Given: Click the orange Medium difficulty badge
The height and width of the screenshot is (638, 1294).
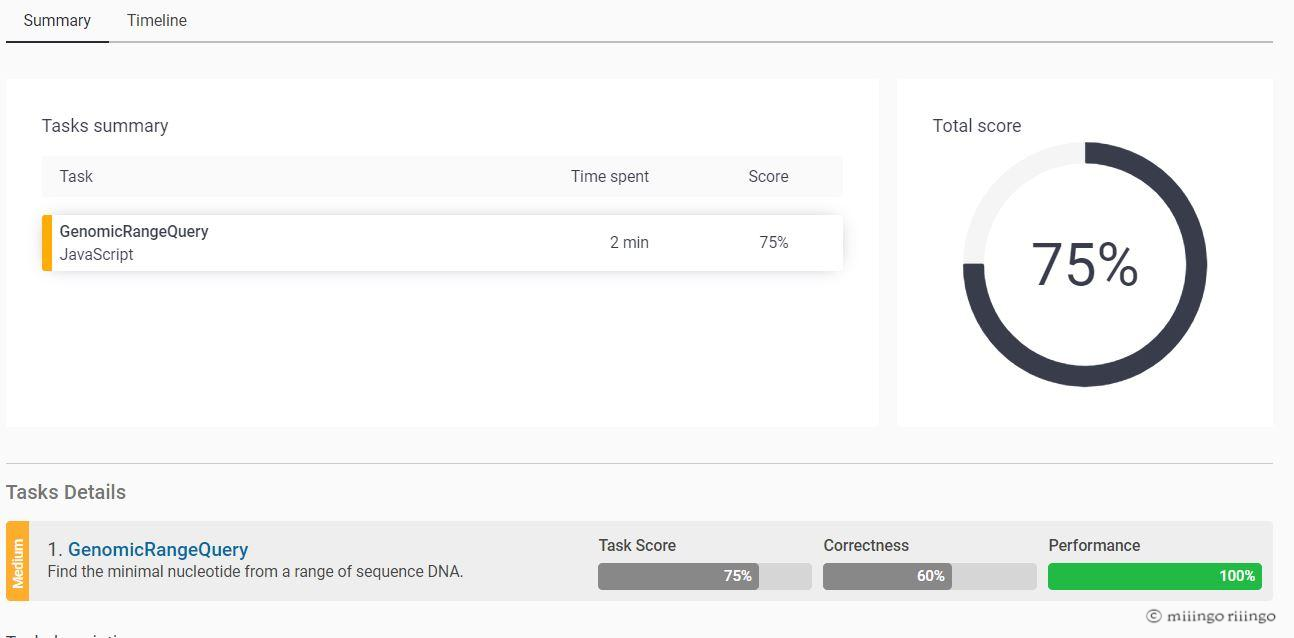Looking at the screenshot, I should click(17, 561).
